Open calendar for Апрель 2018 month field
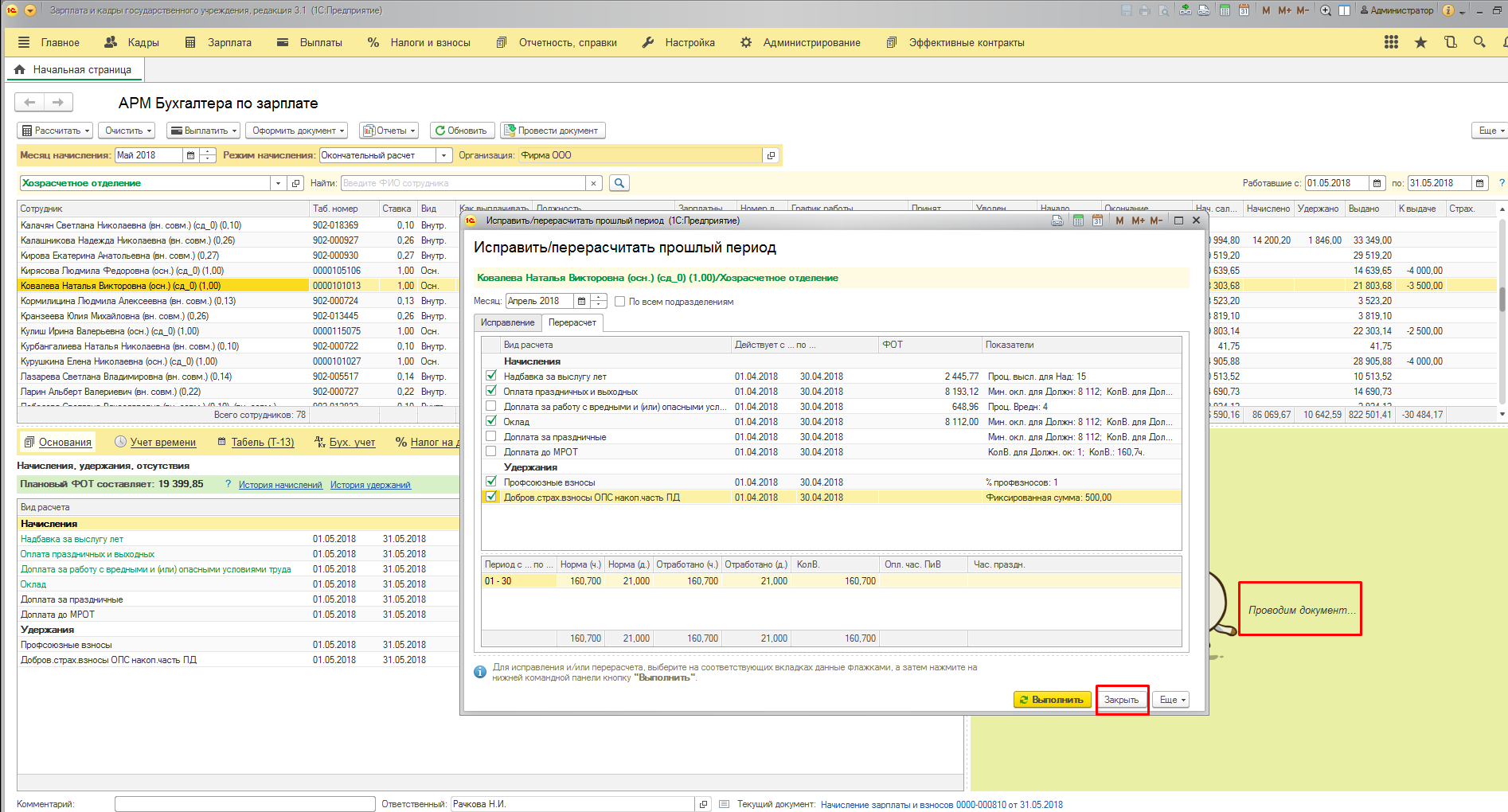This screenshot has width=1508, height=812. click(581, 301)
